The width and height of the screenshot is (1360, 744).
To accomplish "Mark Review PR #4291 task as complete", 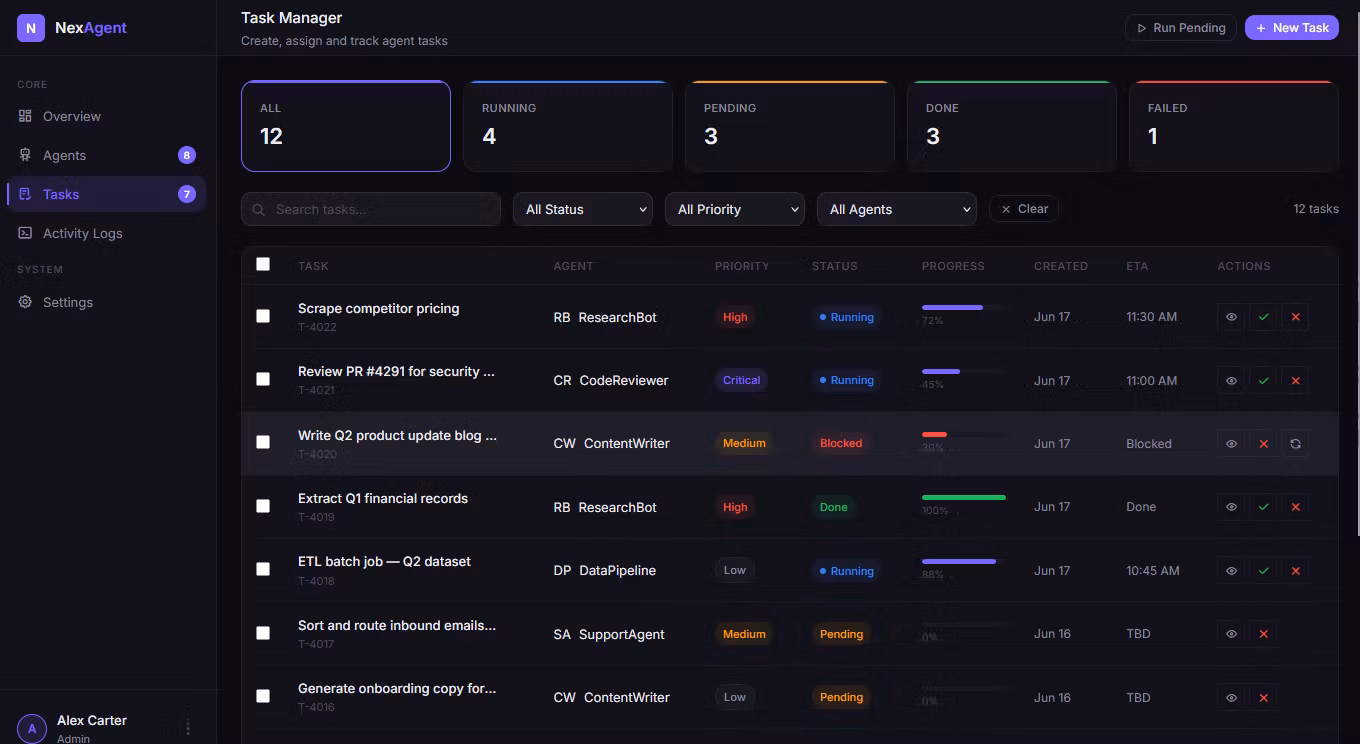I will click(x=1263, y=380).
